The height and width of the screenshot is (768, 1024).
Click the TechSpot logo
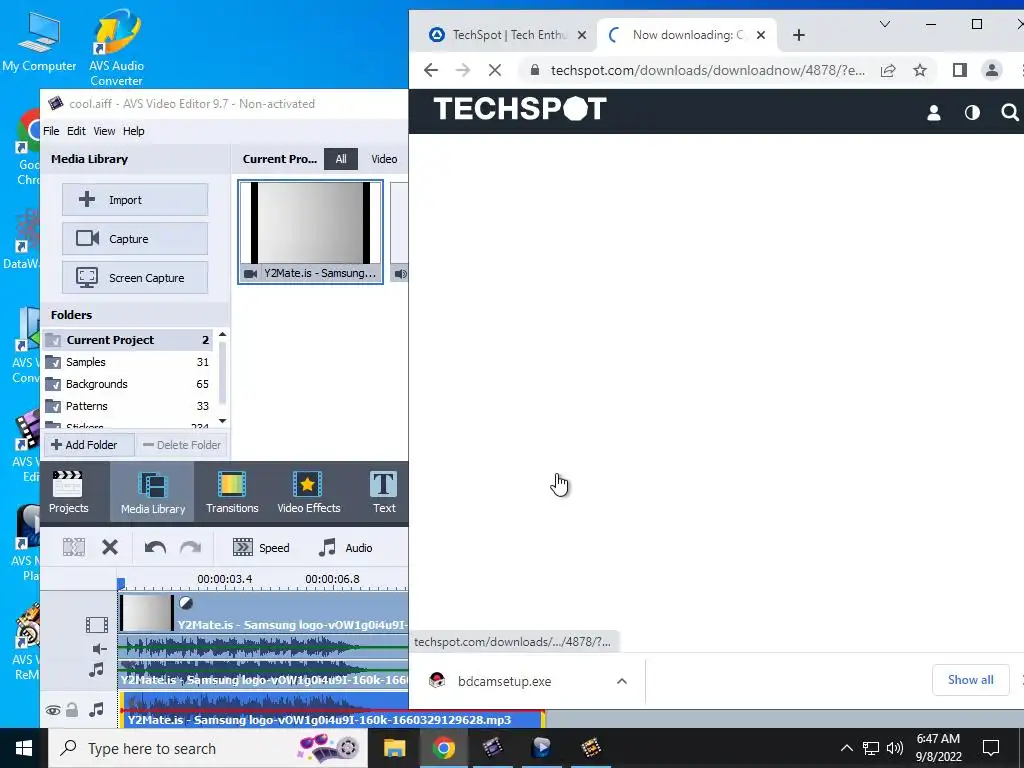[x=520, y=108]
